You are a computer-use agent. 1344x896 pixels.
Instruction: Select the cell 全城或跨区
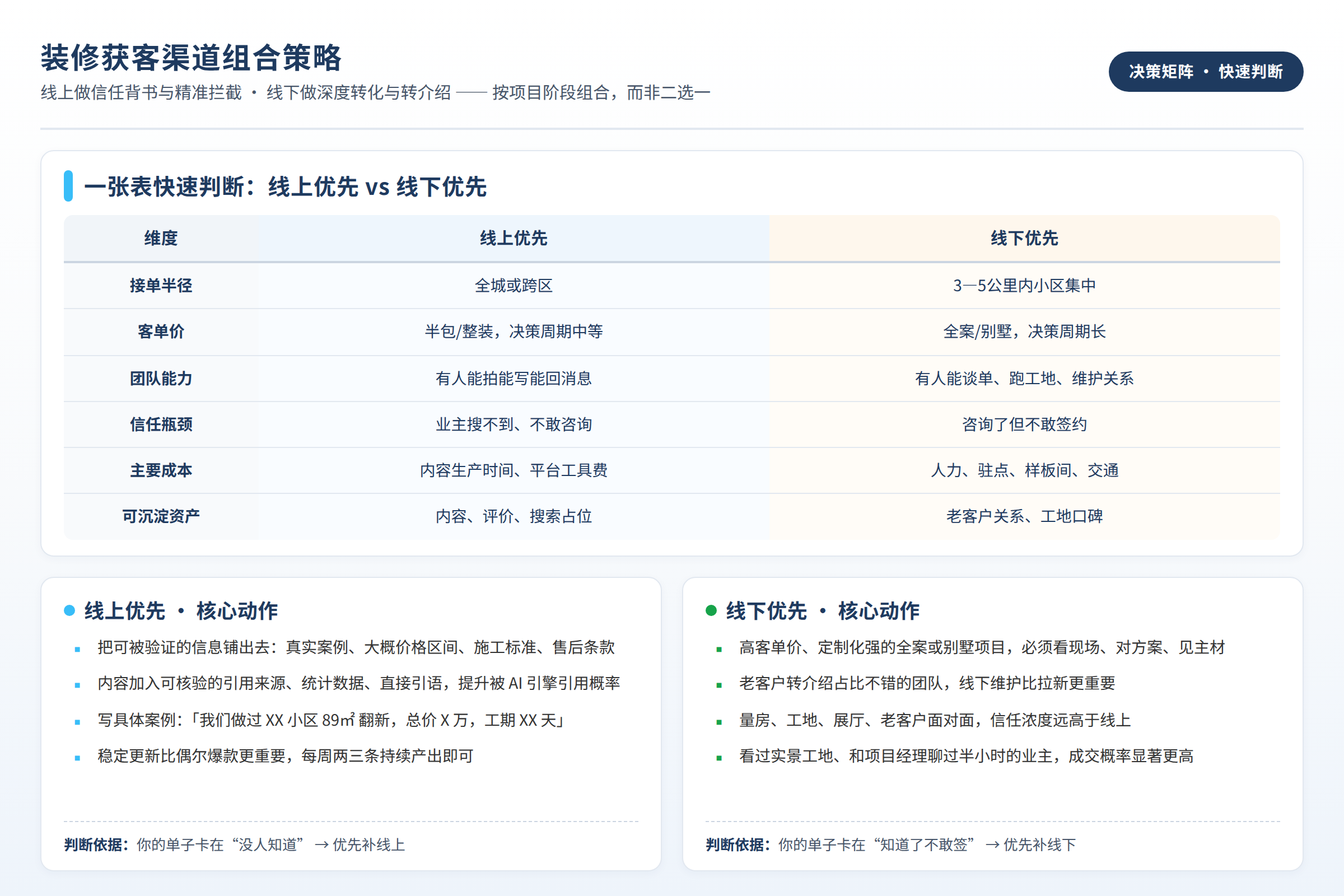coord(513,286)
